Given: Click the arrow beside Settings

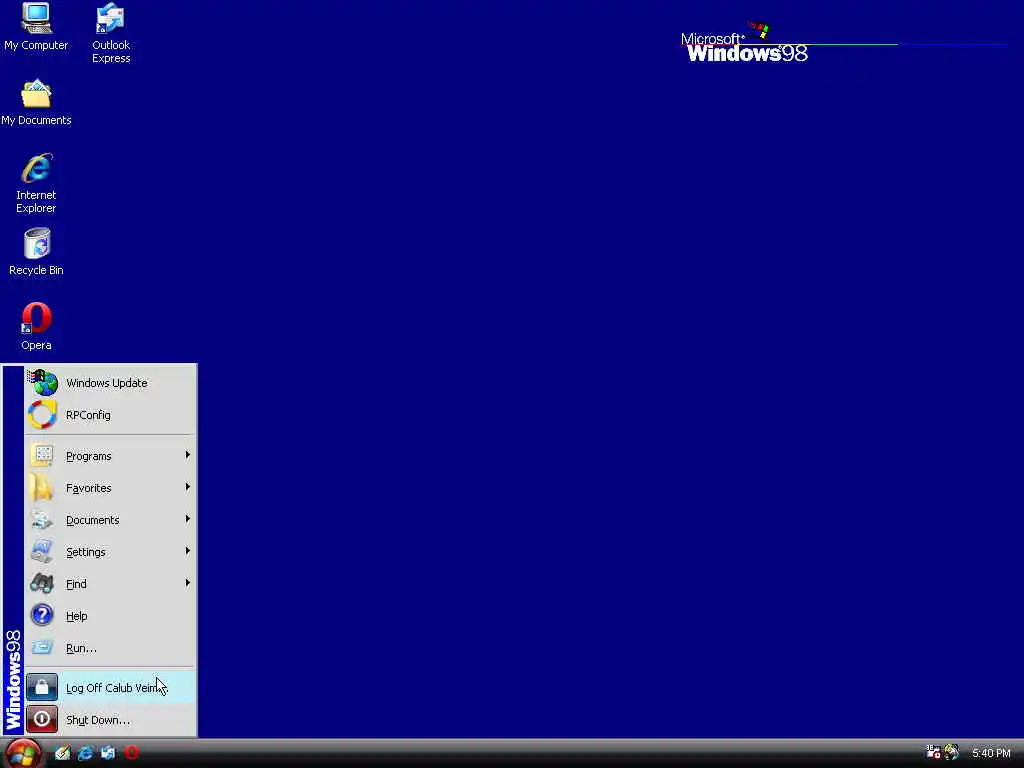Looking at the screenshot, I should 187,551.
